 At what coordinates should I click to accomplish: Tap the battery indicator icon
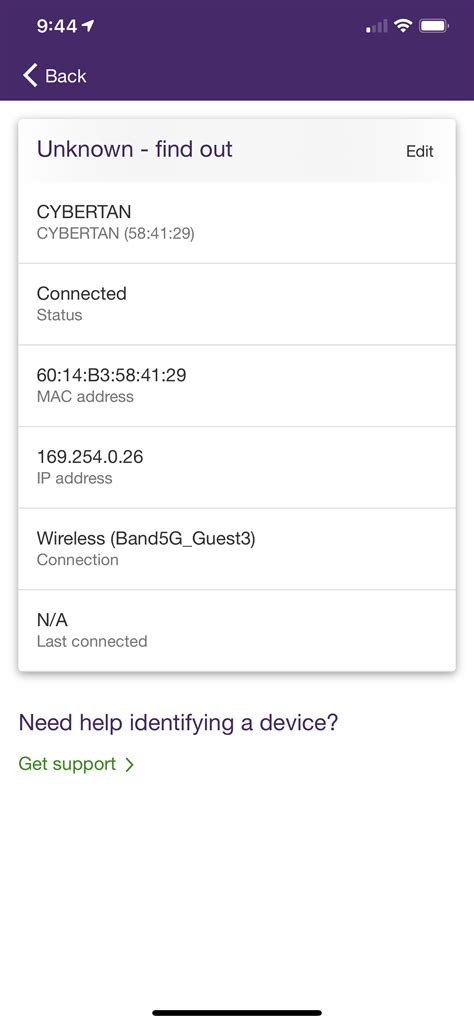[x=434, y=26]
